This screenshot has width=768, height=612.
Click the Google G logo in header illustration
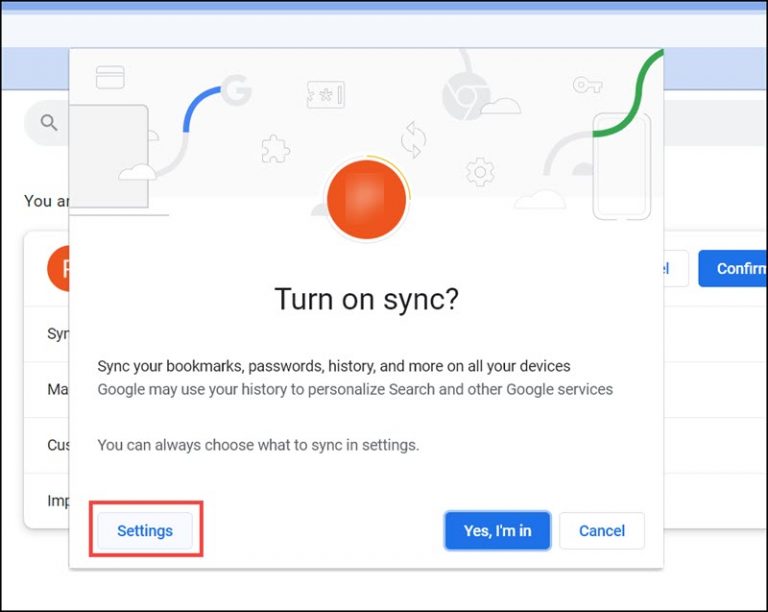(236, 95)
